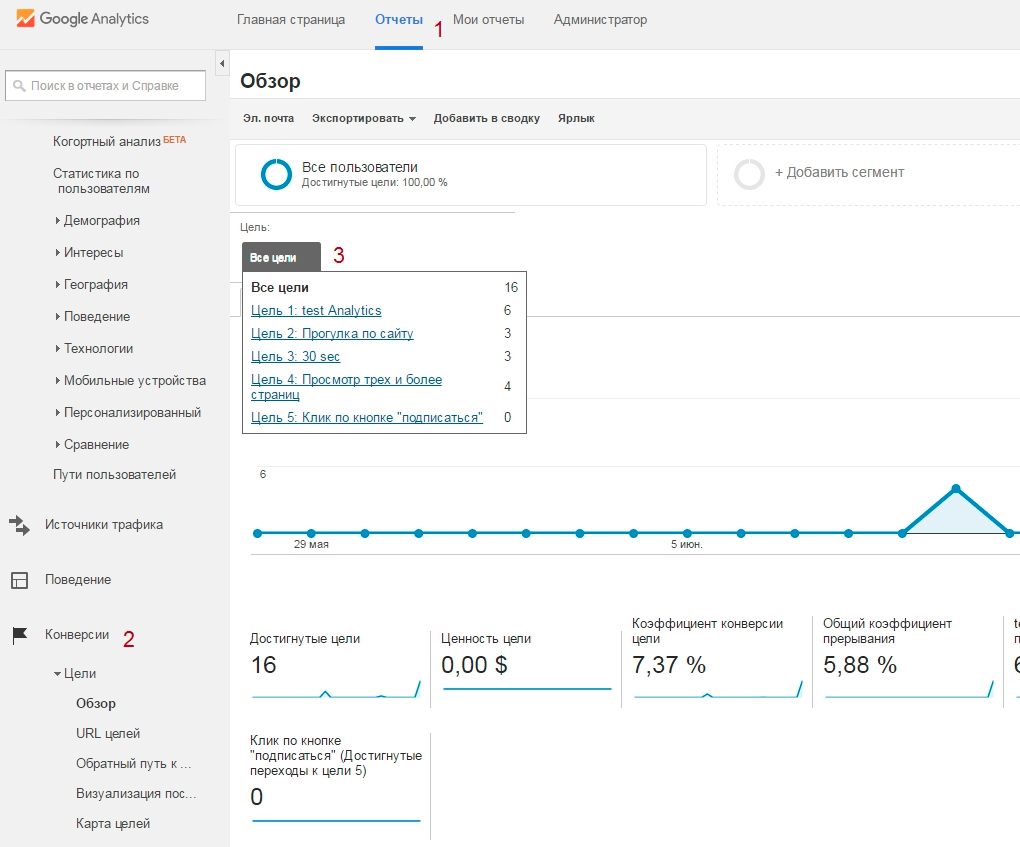1020x847 pixels.
Task: Click the peak data point on graph
Action: [956, 488]
